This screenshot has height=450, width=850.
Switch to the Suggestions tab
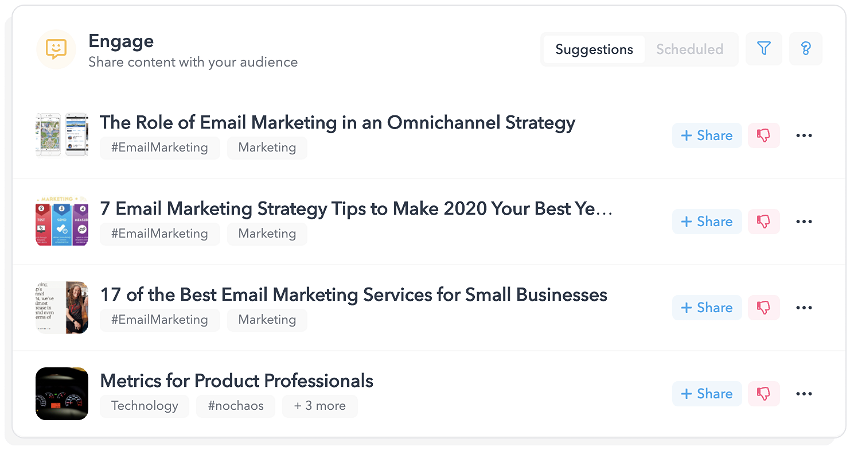click(x=594, y=49)
